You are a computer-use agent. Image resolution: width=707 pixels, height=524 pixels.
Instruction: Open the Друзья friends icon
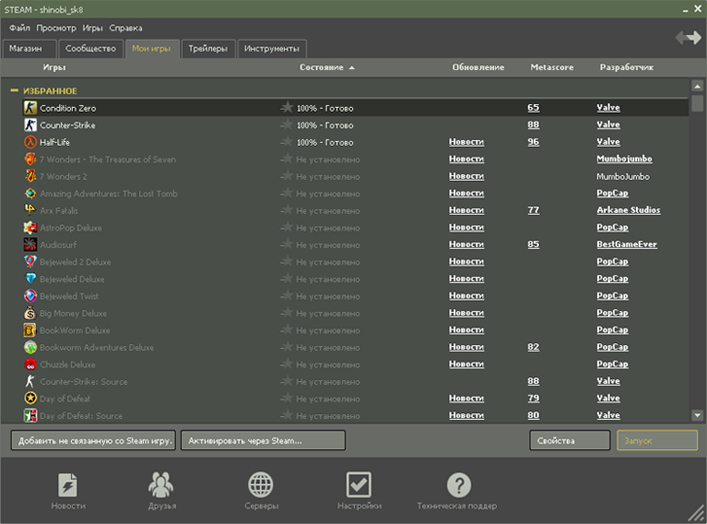tap(162, 485)
